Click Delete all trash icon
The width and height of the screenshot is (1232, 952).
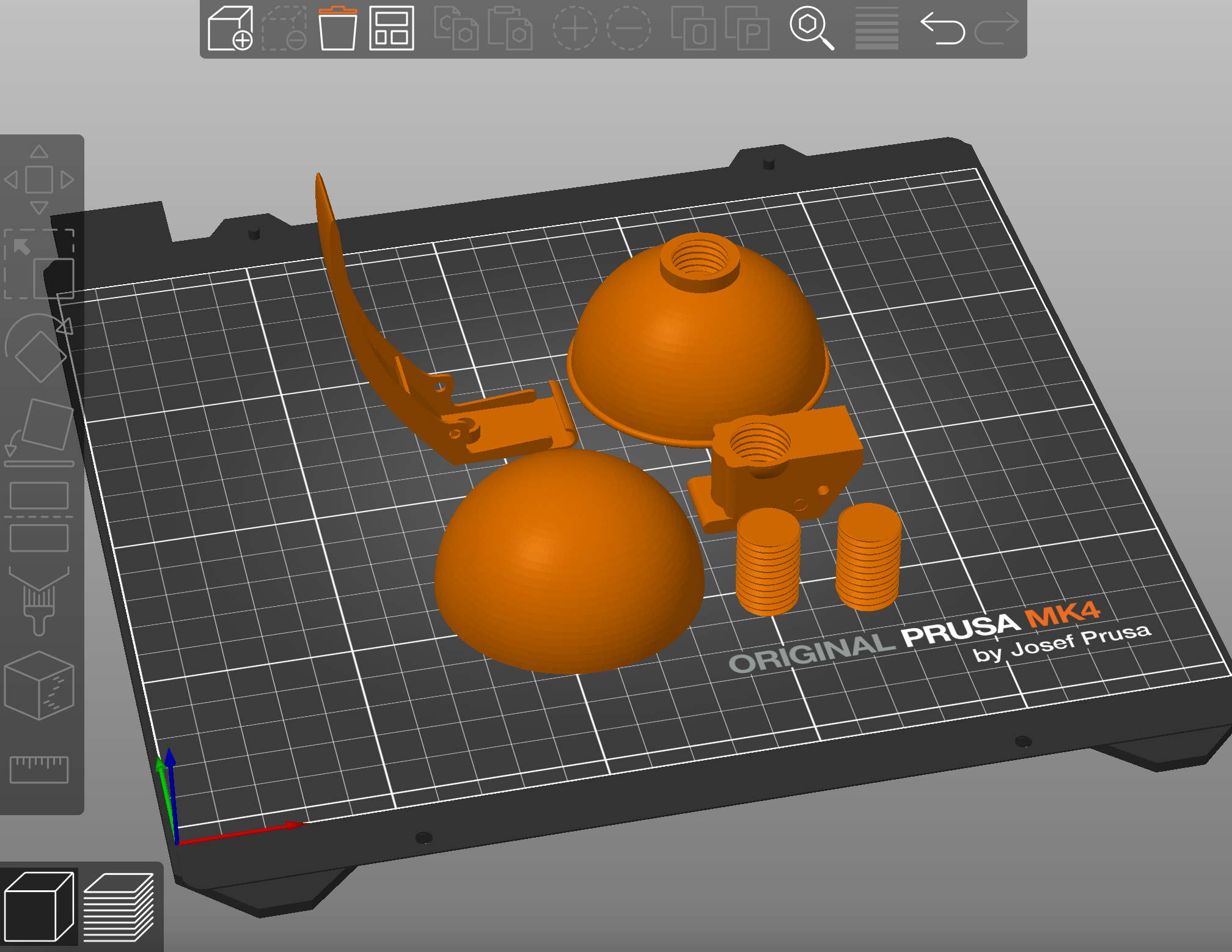click(x=337, y=28)
